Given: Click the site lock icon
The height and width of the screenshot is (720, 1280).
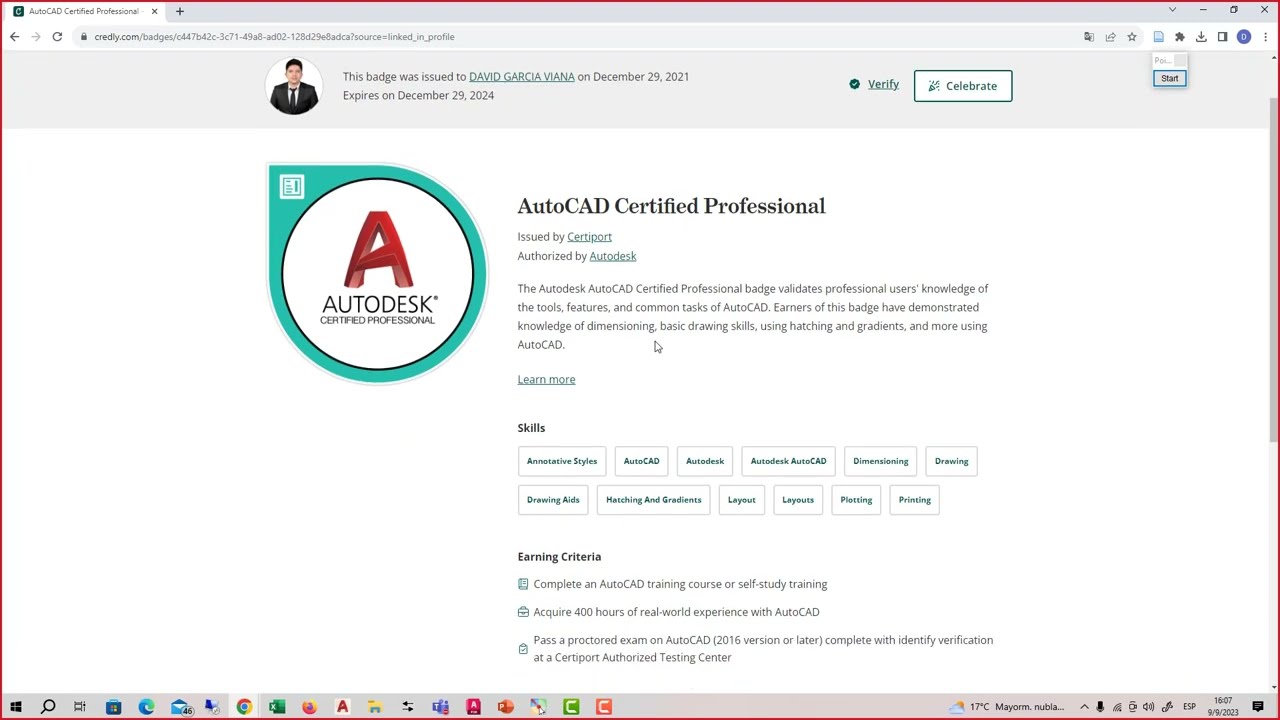Looking at the screenshot, I should 84,37.
